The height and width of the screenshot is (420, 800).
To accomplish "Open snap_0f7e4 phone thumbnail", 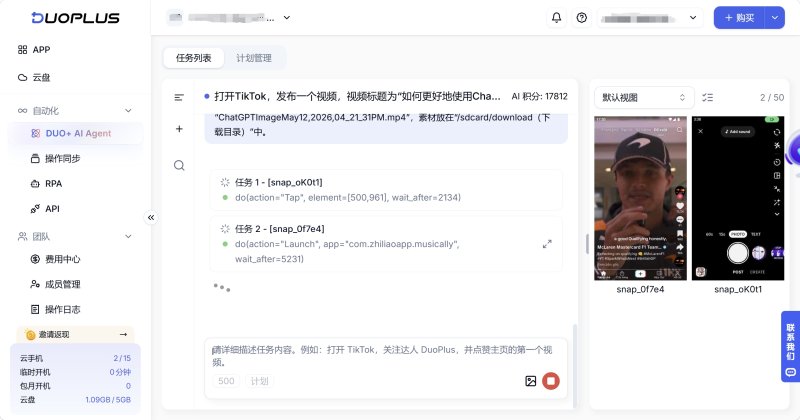I will (640, 198).
